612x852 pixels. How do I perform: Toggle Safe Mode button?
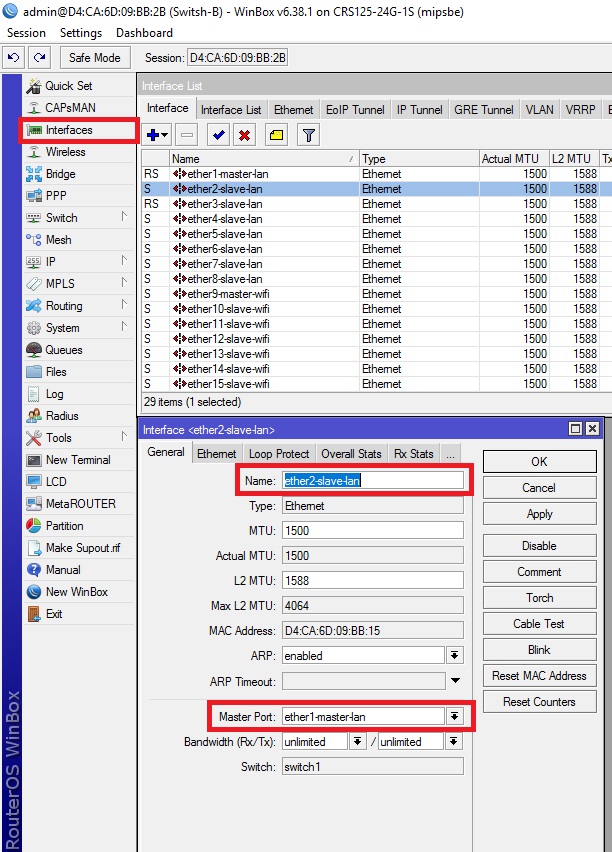[95, 58]
